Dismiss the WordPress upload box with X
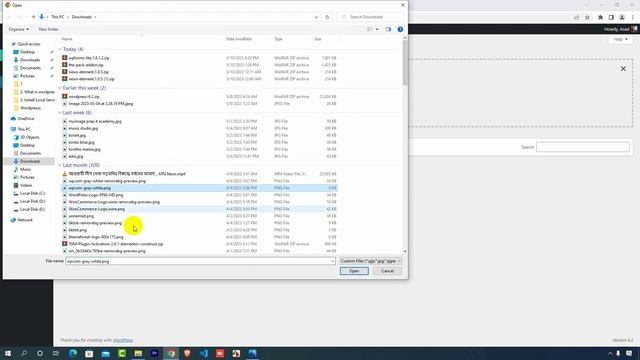 623,69
